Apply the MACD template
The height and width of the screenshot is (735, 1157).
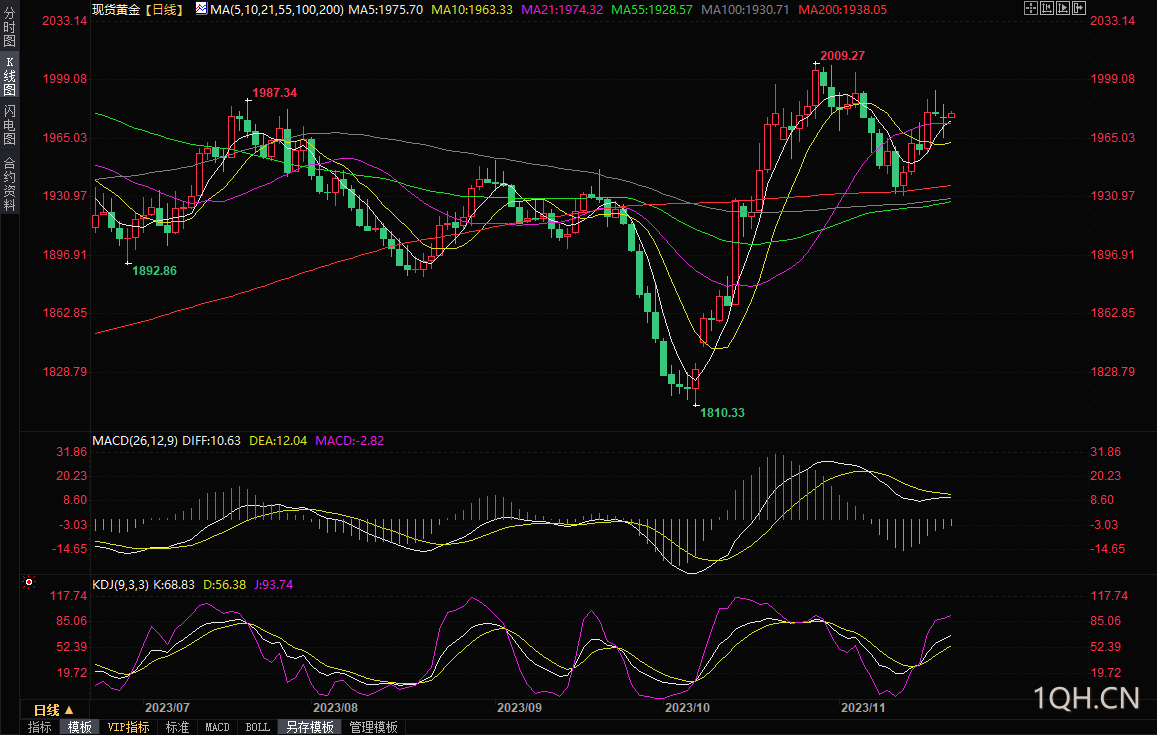click(x=217, y=727)
